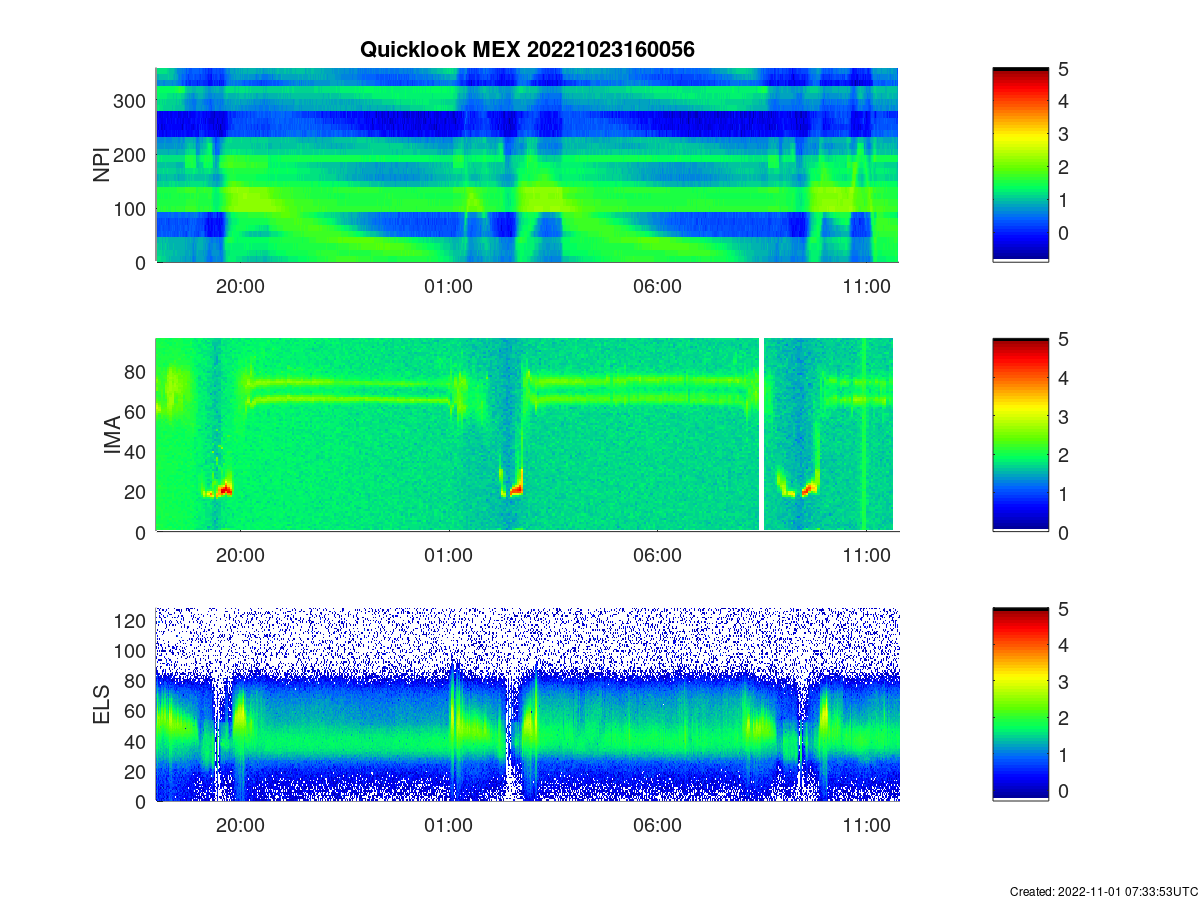
Task: Click the 120 value on ELS y-axis
Action: tap(131, 620)
